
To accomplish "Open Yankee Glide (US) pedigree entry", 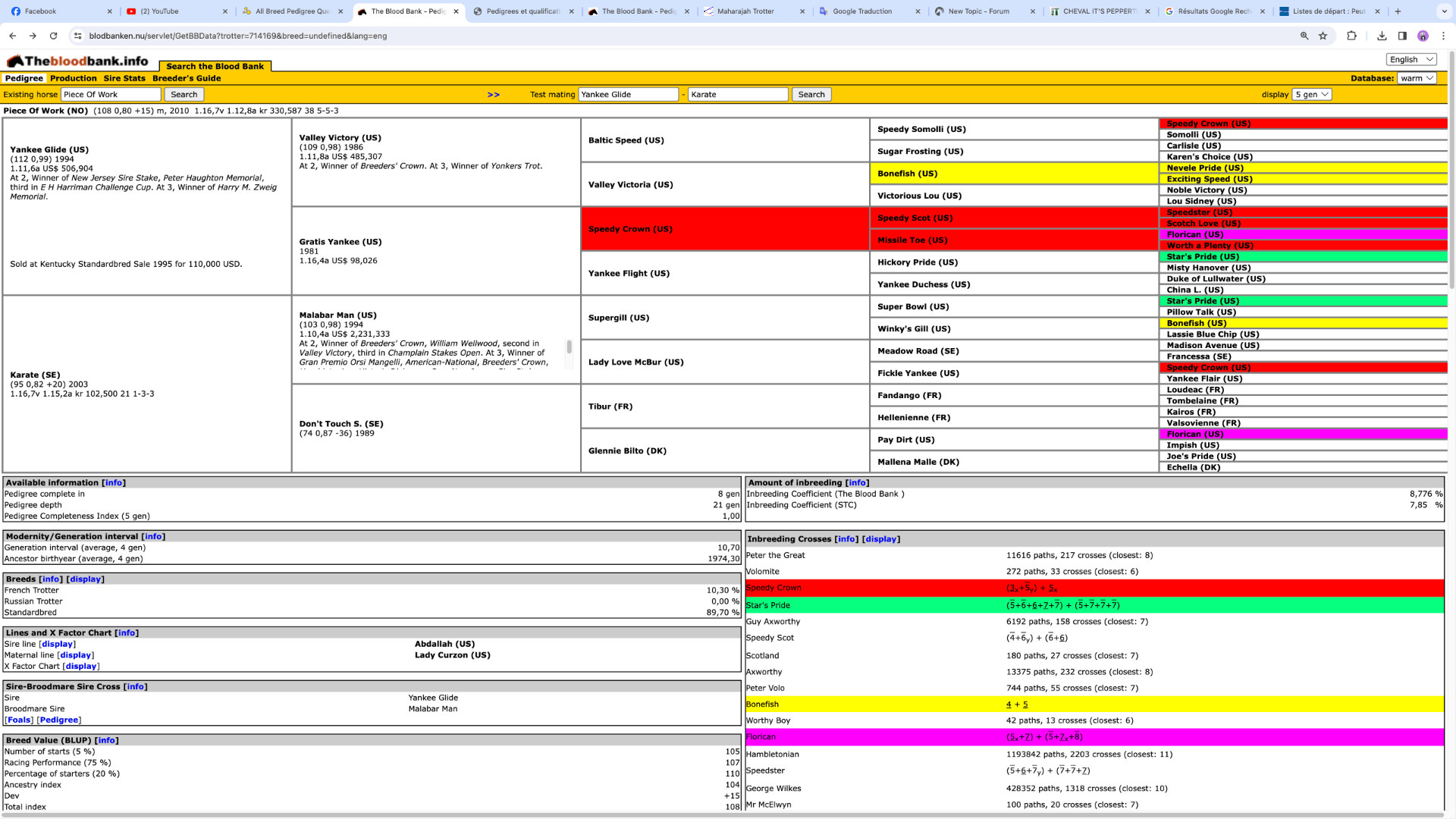I will coord(49,149).
